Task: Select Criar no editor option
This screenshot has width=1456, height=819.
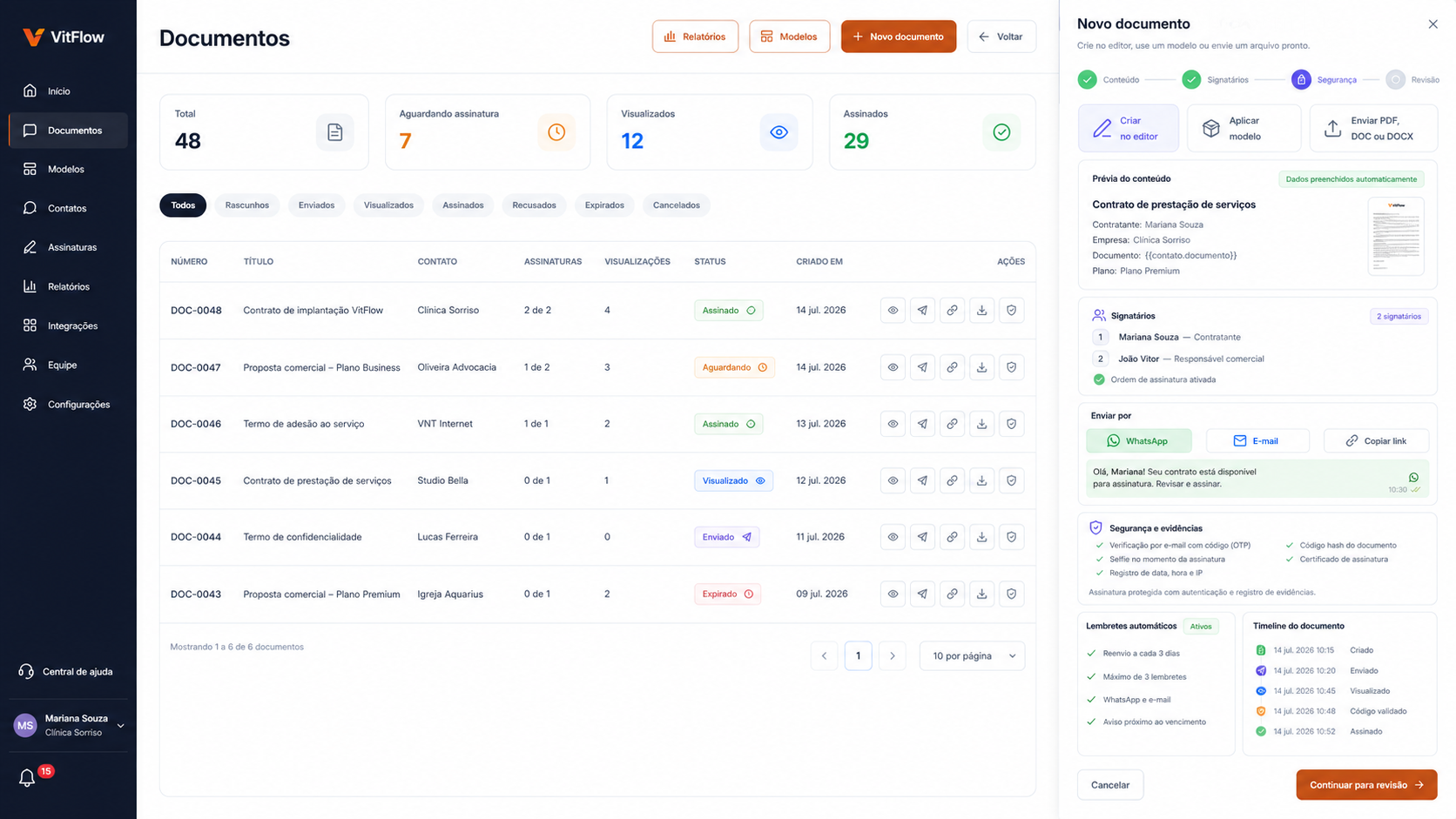Action: tap(1129, 128)
